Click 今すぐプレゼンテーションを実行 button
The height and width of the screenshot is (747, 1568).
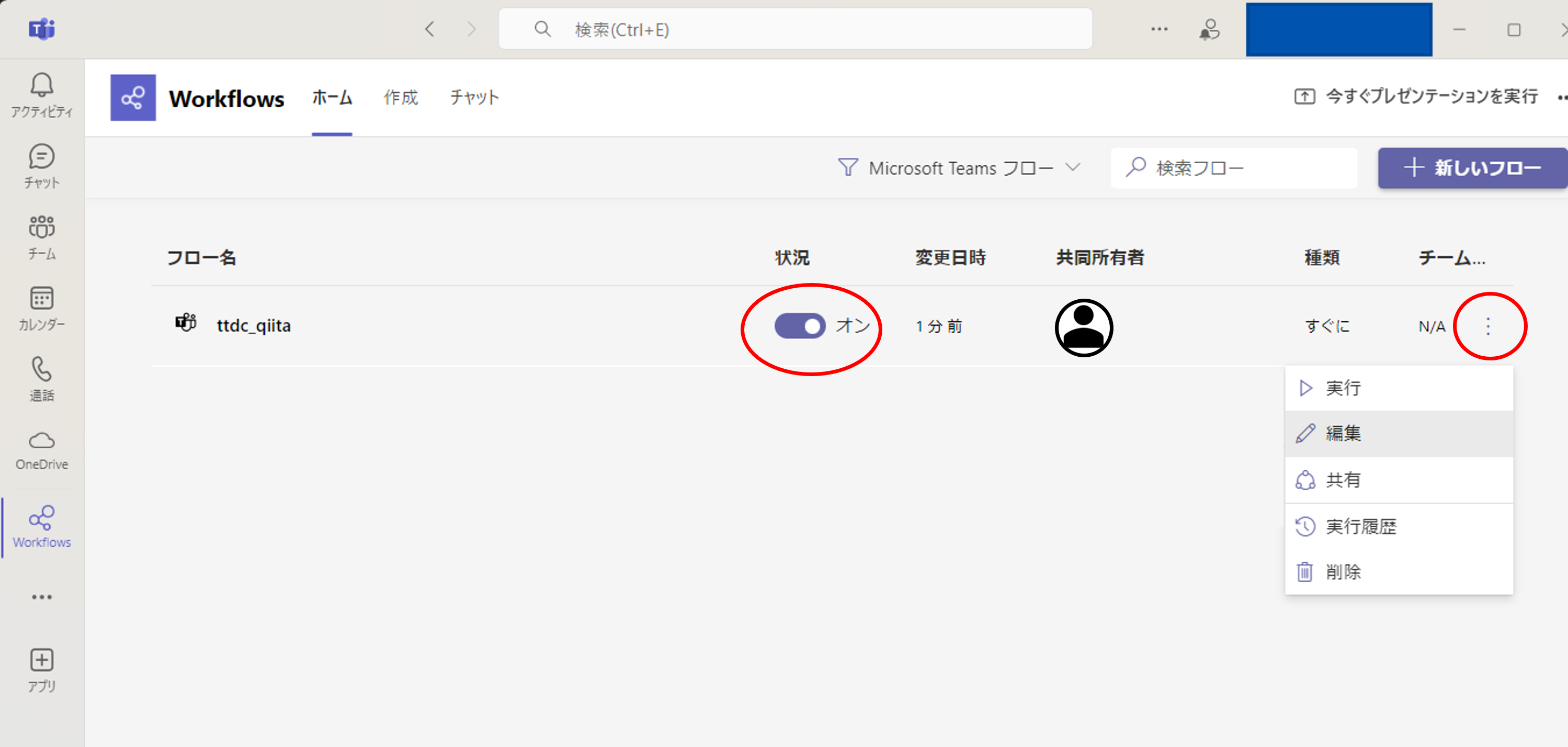pos(1416,96)
